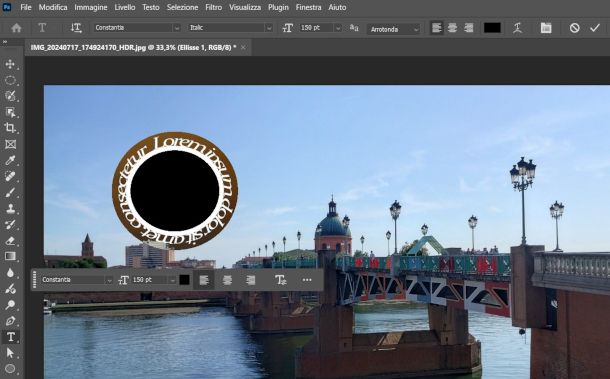Cancel current text edits
Viewport: 610px width, 379px height.
[575, 28]
